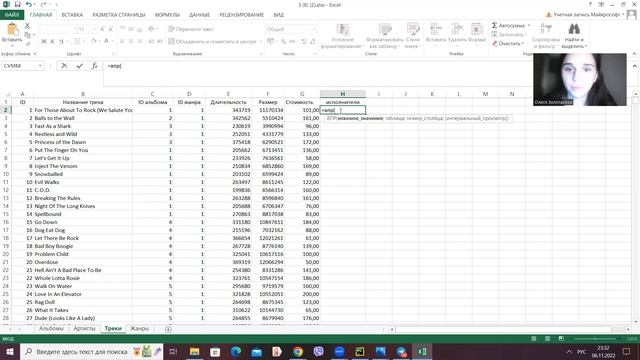Click the Copy icon in the clipboard group
The image size is (640, 360).
coord(28,34)
